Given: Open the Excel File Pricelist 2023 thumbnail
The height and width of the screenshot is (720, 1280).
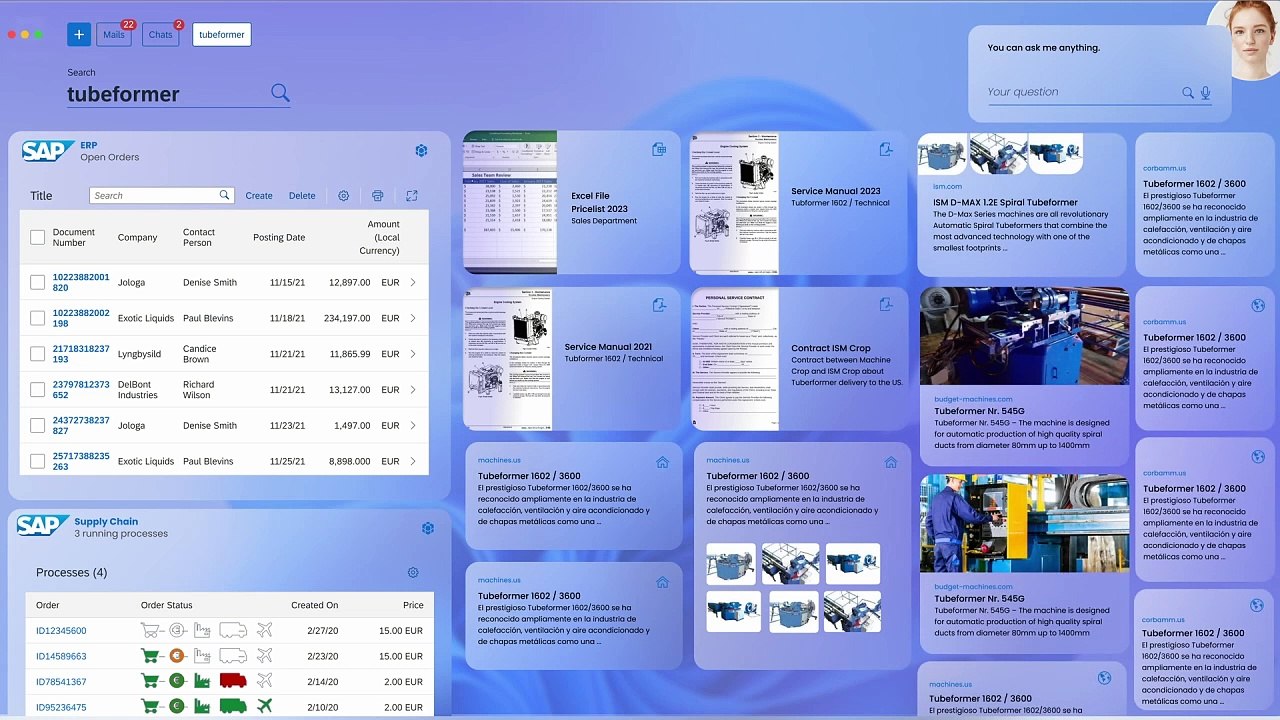Looking at the screenshot, I should [x=510, y=203].
